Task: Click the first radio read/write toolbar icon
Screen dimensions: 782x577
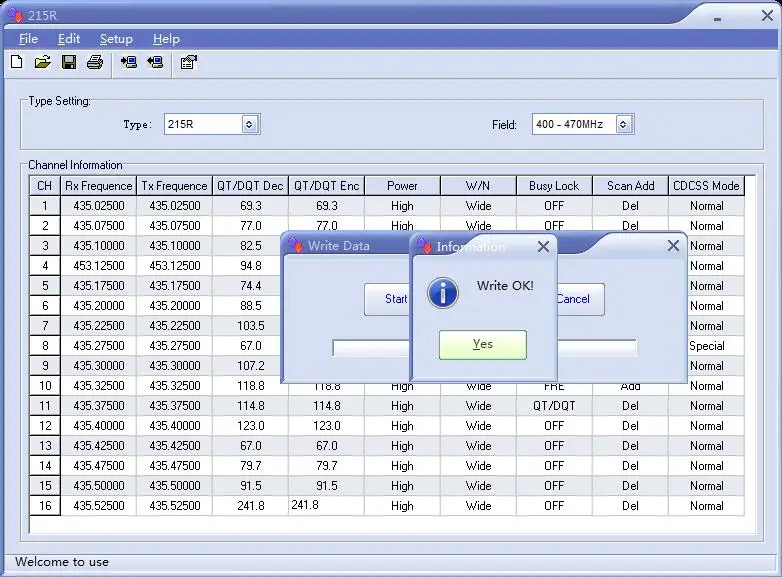Action: (x=129, y=62)
